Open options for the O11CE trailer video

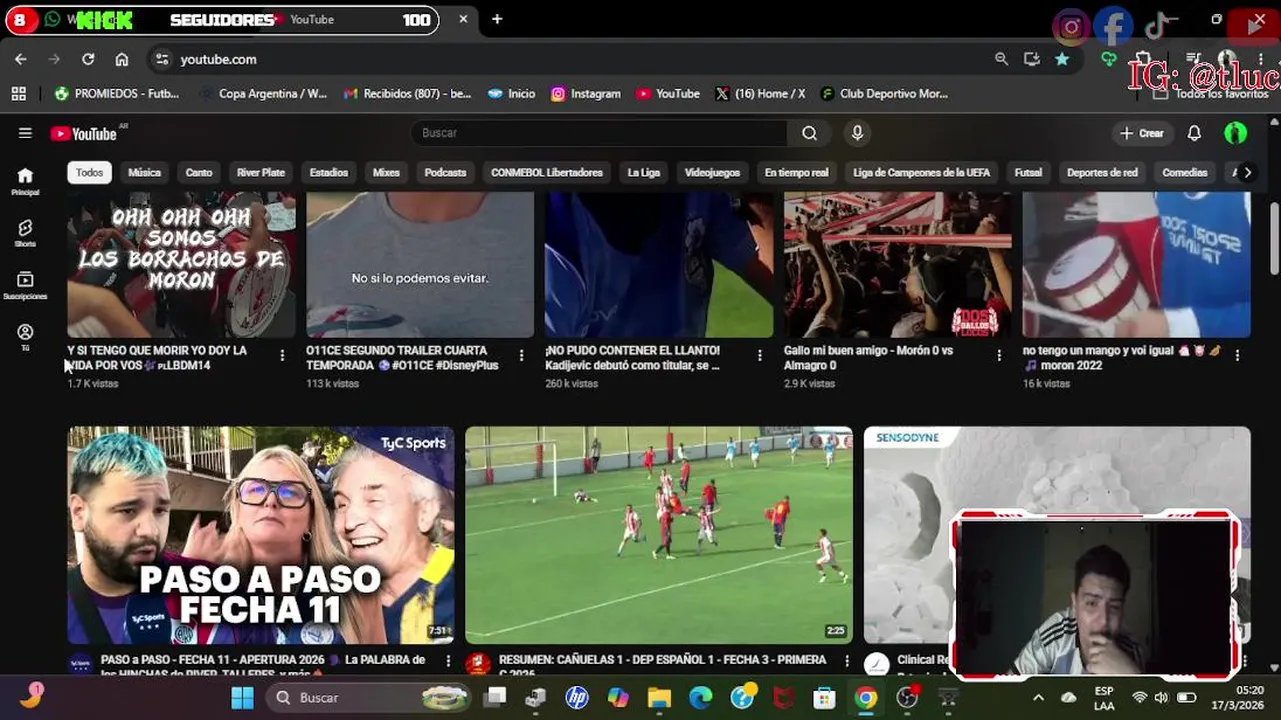coord(521,355)
